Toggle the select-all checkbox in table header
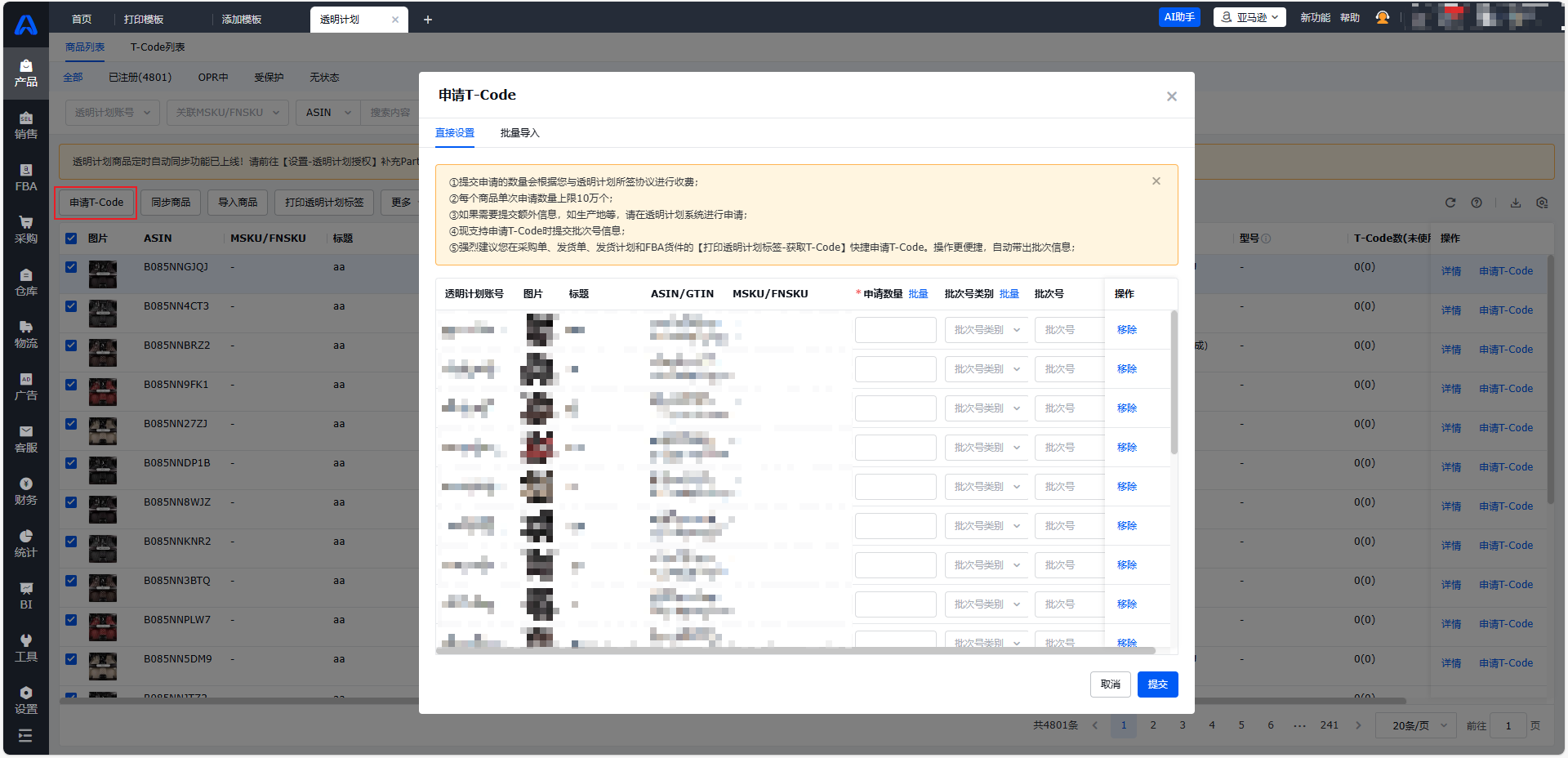Viewport: 1568px width, 758px height. 71,239
